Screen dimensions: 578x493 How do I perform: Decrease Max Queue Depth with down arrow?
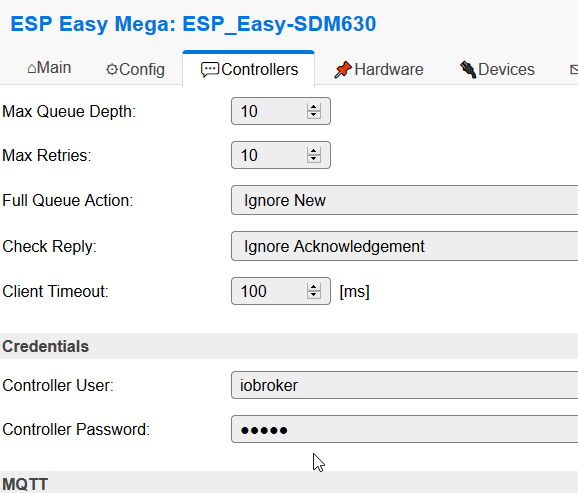(x=314, y=115)
